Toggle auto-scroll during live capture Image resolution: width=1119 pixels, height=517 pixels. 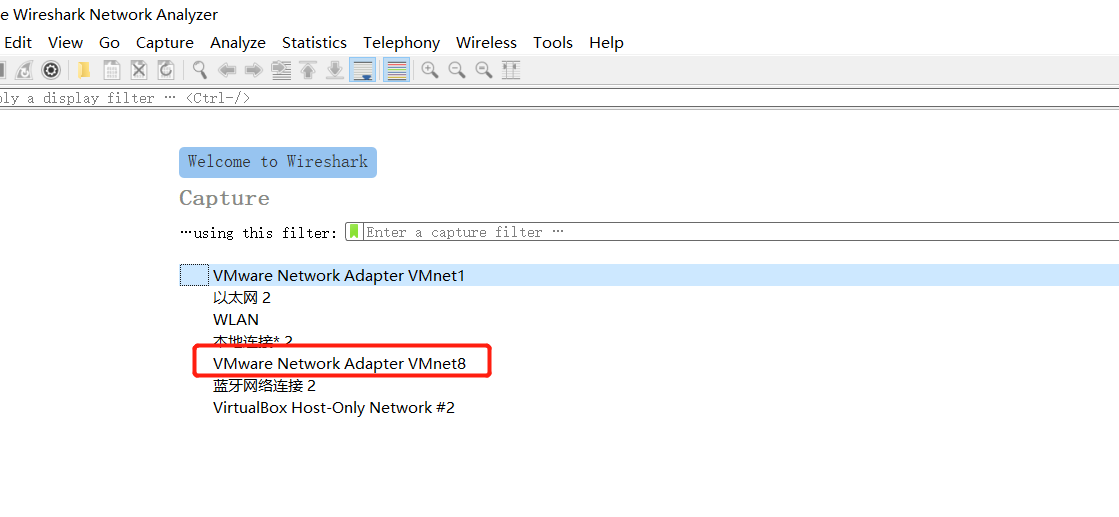(363, 70)
